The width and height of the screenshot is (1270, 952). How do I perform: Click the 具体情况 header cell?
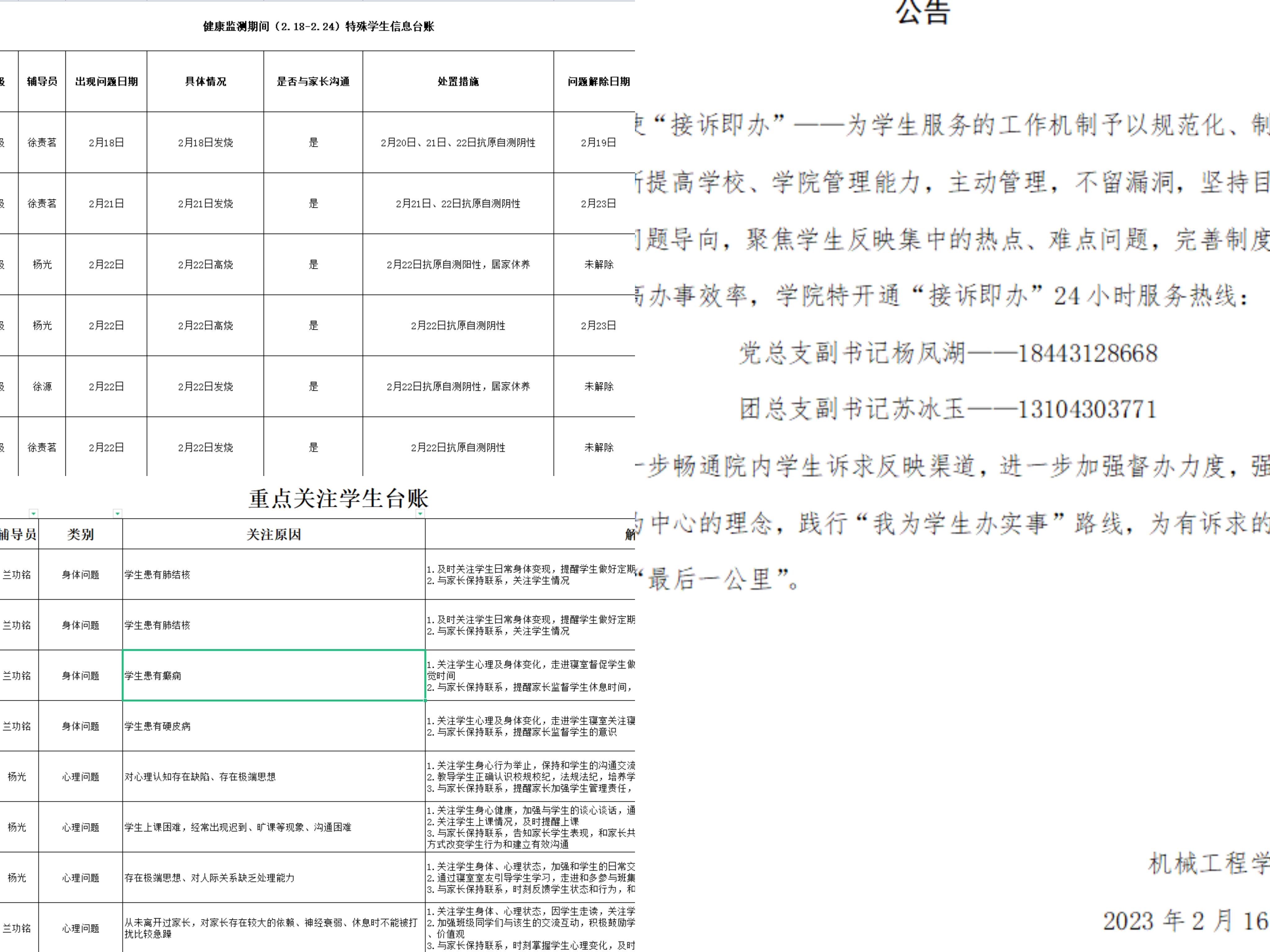206,82
